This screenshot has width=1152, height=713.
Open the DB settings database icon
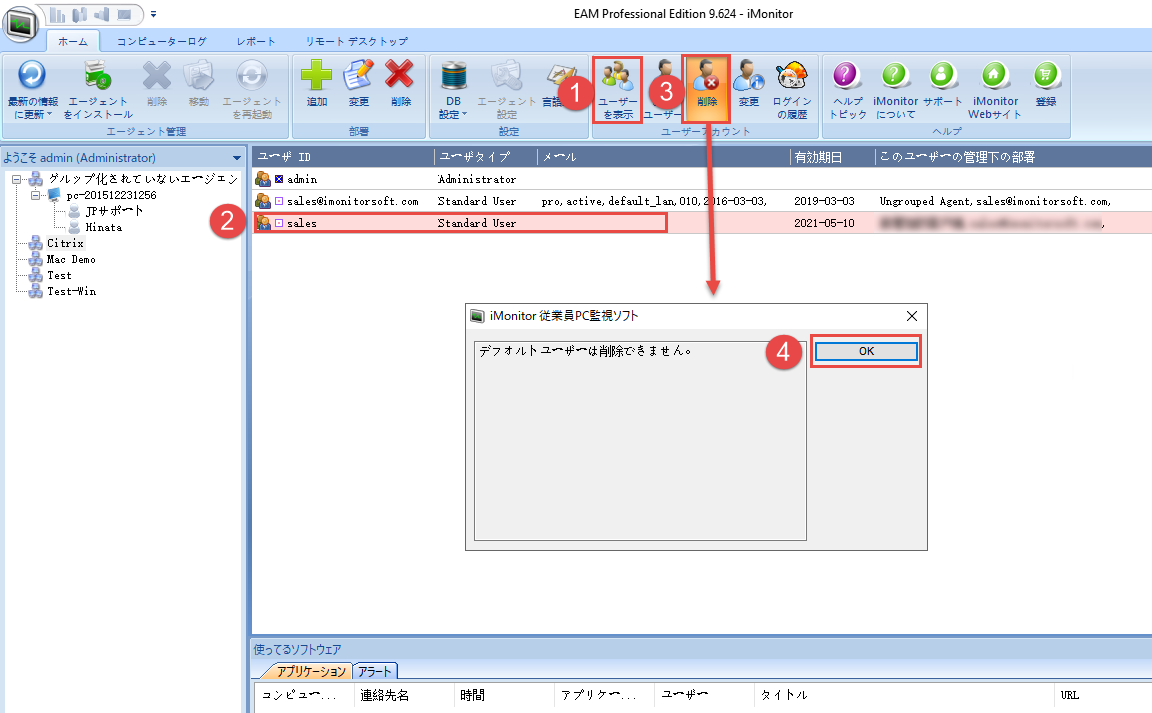click(453, 75)
